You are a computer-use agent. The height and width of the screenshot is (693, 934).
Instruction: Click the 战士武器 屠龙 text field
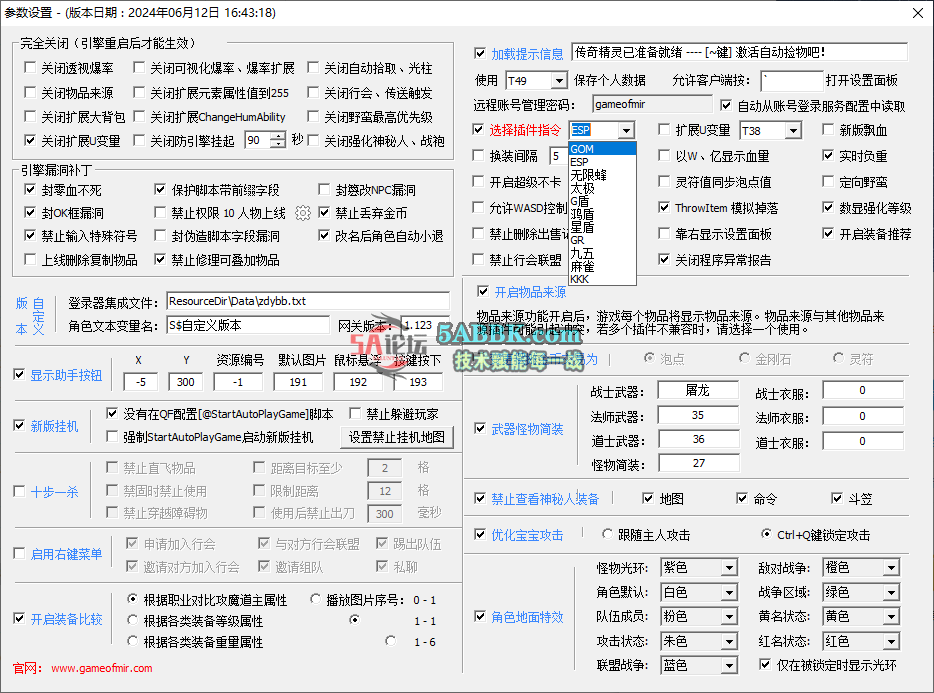[x=697, y=391]
